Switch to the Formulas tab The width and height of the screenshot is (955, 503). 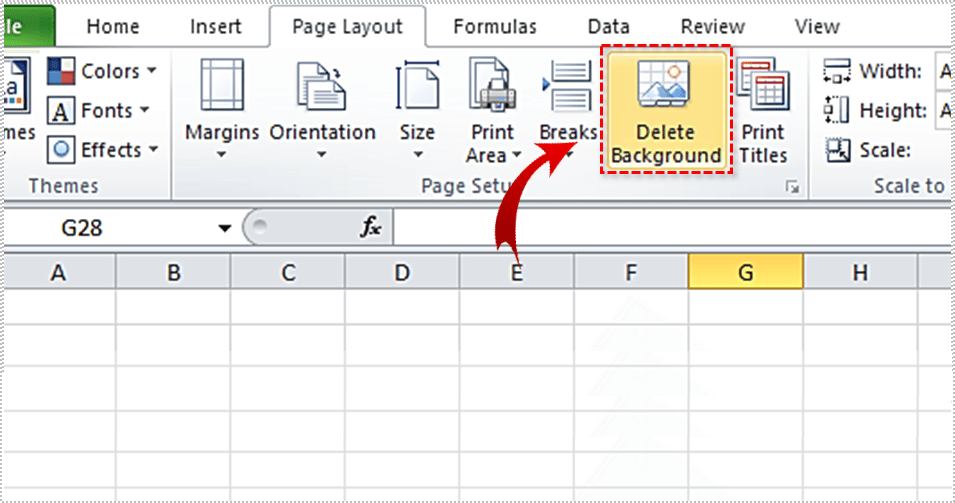(x=494, y=27)
